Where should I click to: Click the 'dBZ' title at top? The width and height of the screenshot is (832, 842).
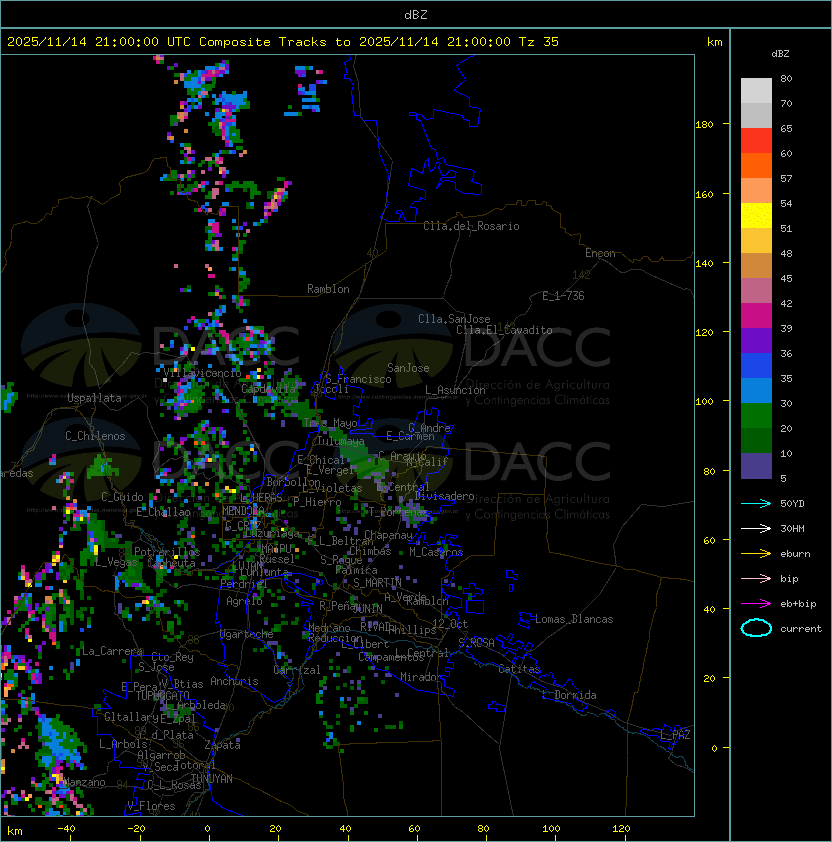point(416,14)
